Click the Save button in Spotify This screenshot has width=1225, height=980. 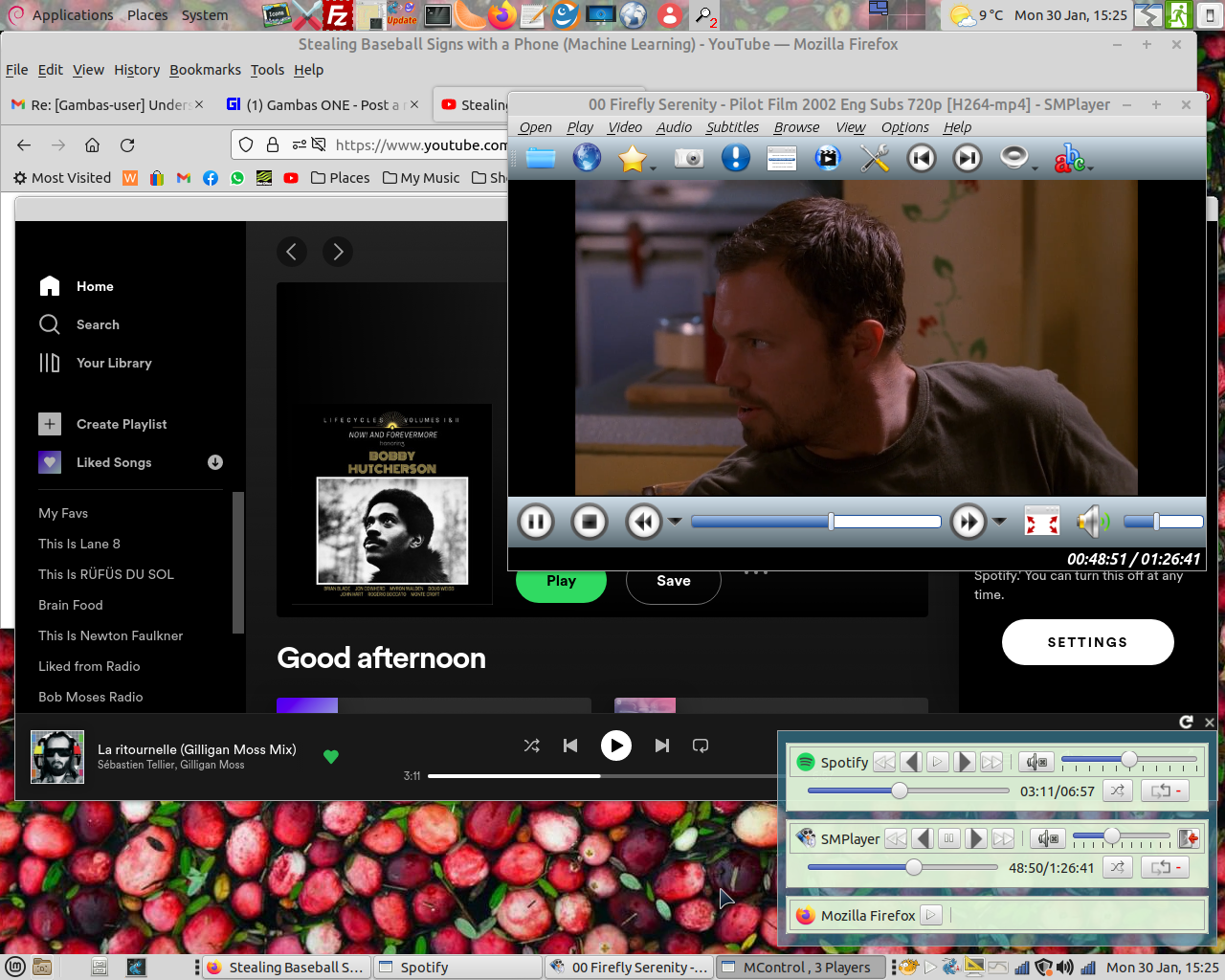click(673, 581)
